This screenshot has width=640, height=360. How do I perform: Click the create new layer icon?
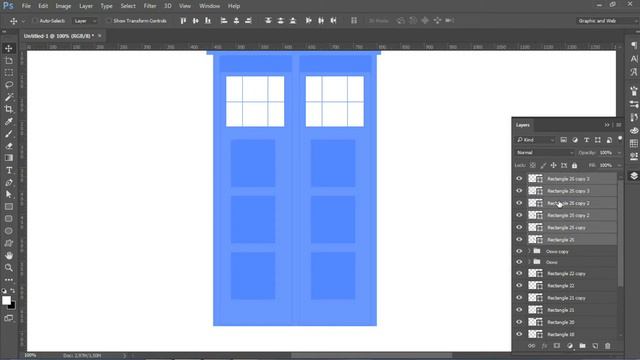click(x=595, y=346)
